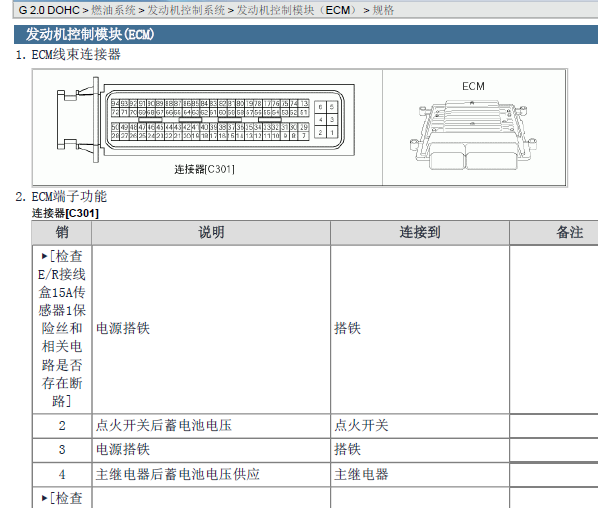The height and width of the screenshot is (508, 598).
Task: Click the ECM label above the illustration
Action: 473,86
